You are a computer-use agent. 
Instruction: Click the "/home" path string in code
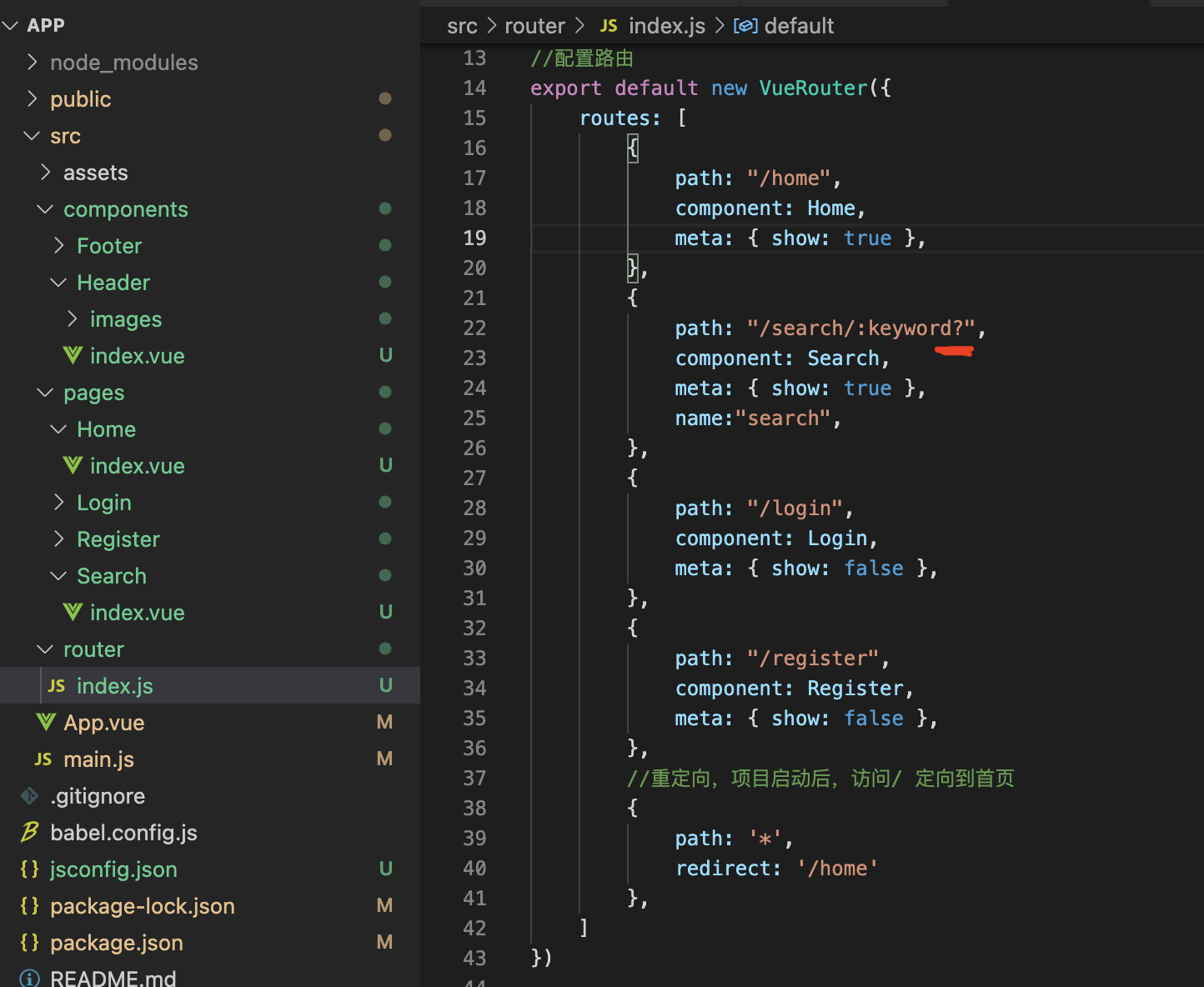pos(789,178)
